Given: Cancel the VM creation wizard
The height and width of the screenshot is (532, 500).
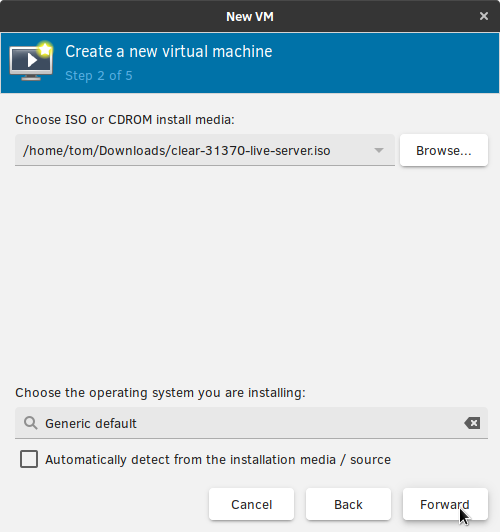Looking at the screenshot, I should pos(251,504).
